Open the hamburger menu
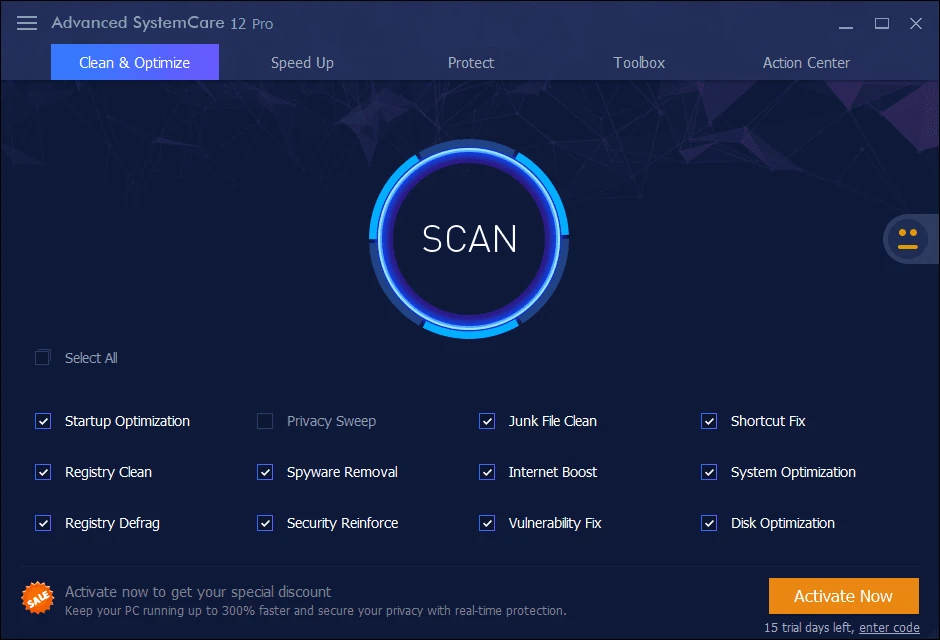The image size is (940, 640). (x=26, y=23)
